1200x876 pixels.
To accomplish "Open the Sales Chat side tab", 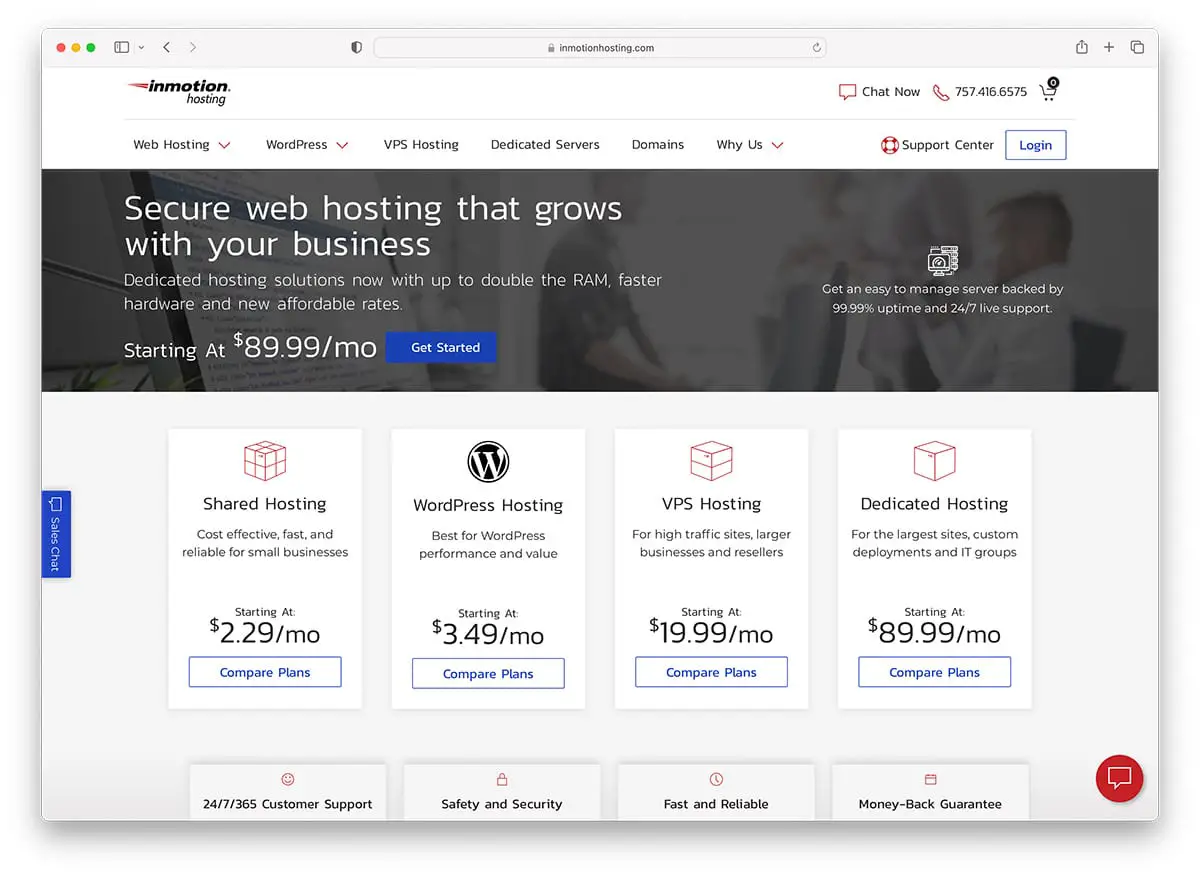I will [x=56, y=534].
